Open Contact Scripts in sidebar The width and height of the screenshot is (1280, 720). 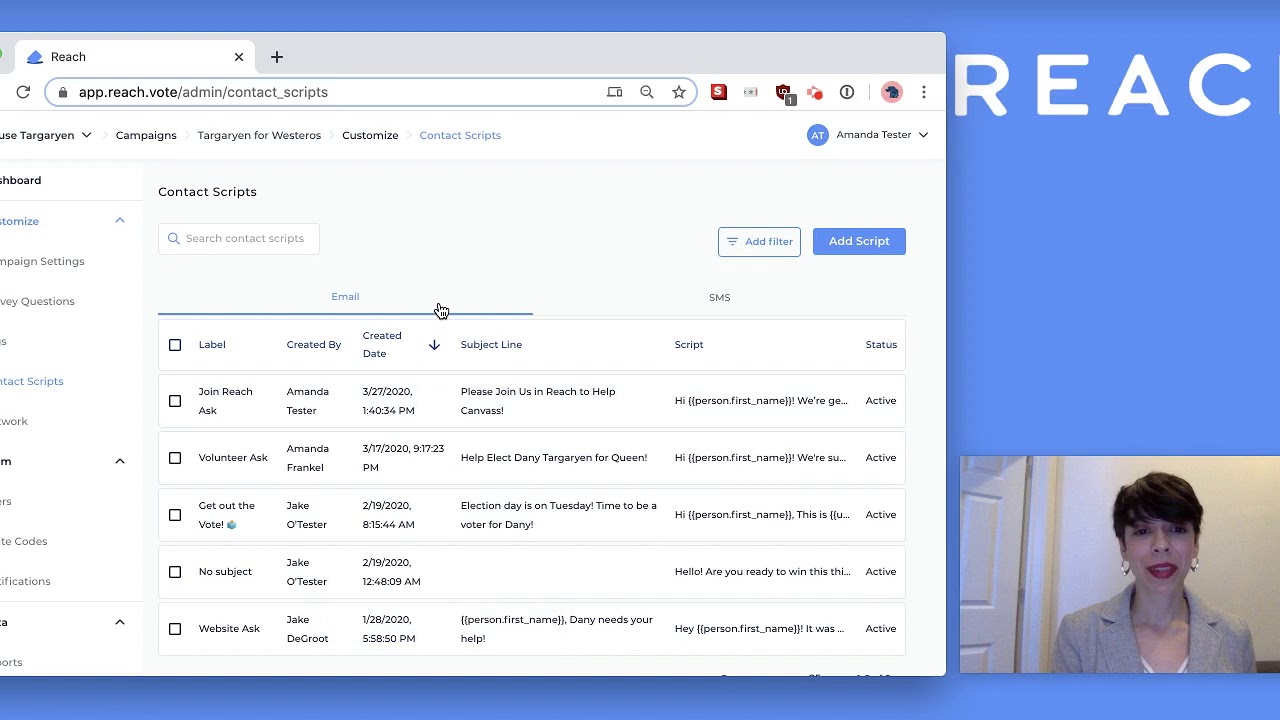31,381
